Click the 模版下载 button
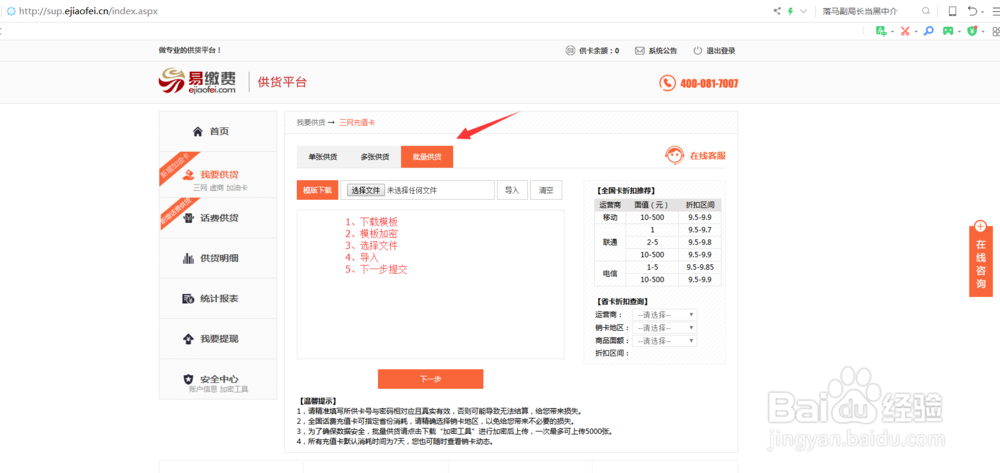 [317, 190]
